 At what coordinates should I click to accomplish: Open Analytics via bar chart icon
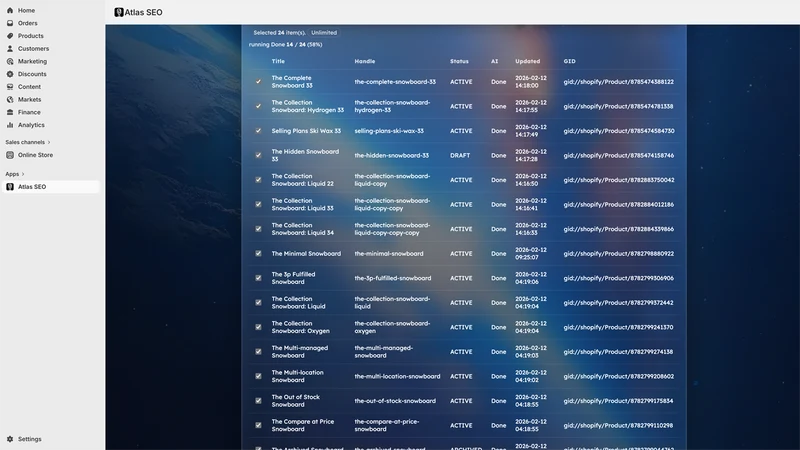tap(10, 125)
